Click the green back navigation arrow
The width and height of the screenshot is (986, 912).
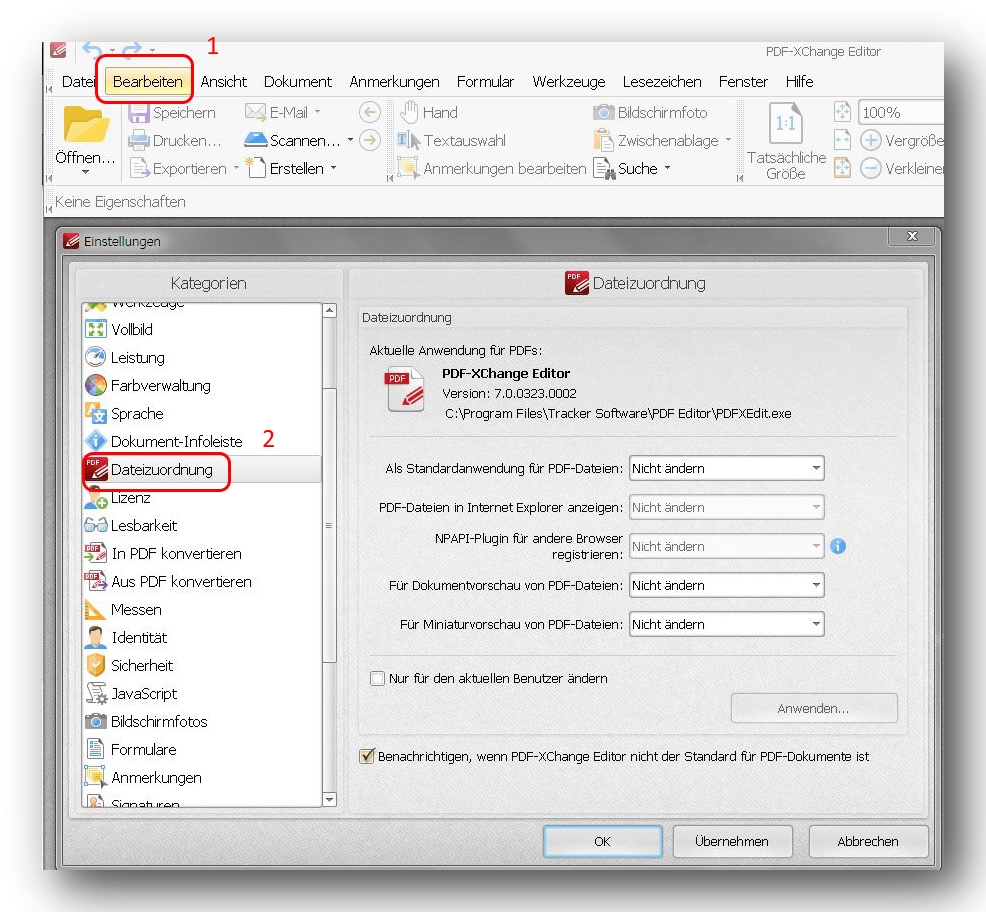click(370, 113)
